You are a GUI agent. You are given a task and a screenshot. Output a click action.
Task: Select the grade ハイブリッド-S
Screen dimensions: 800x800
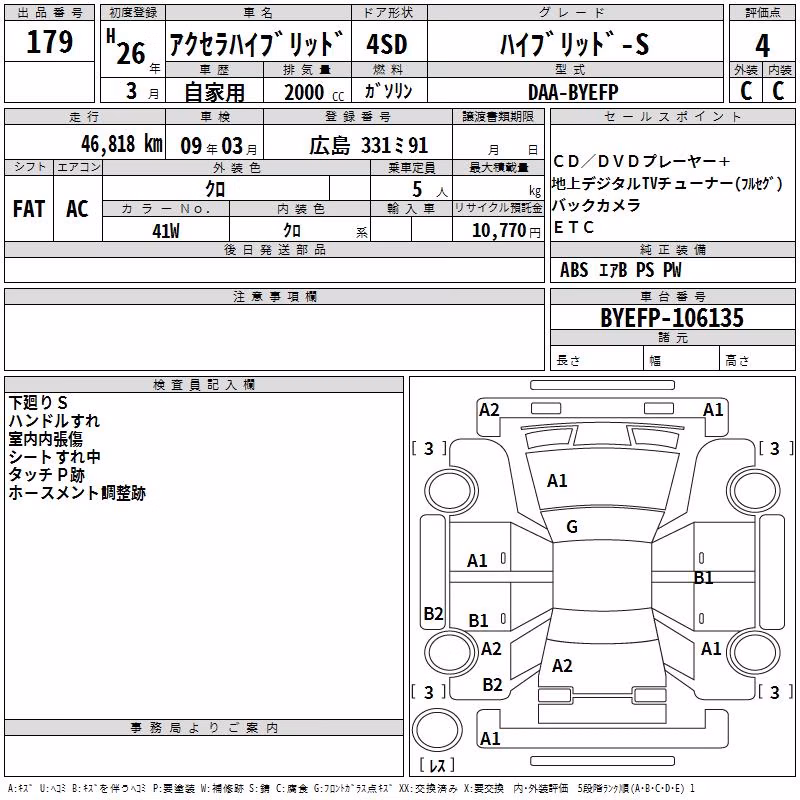coord(574,43)
